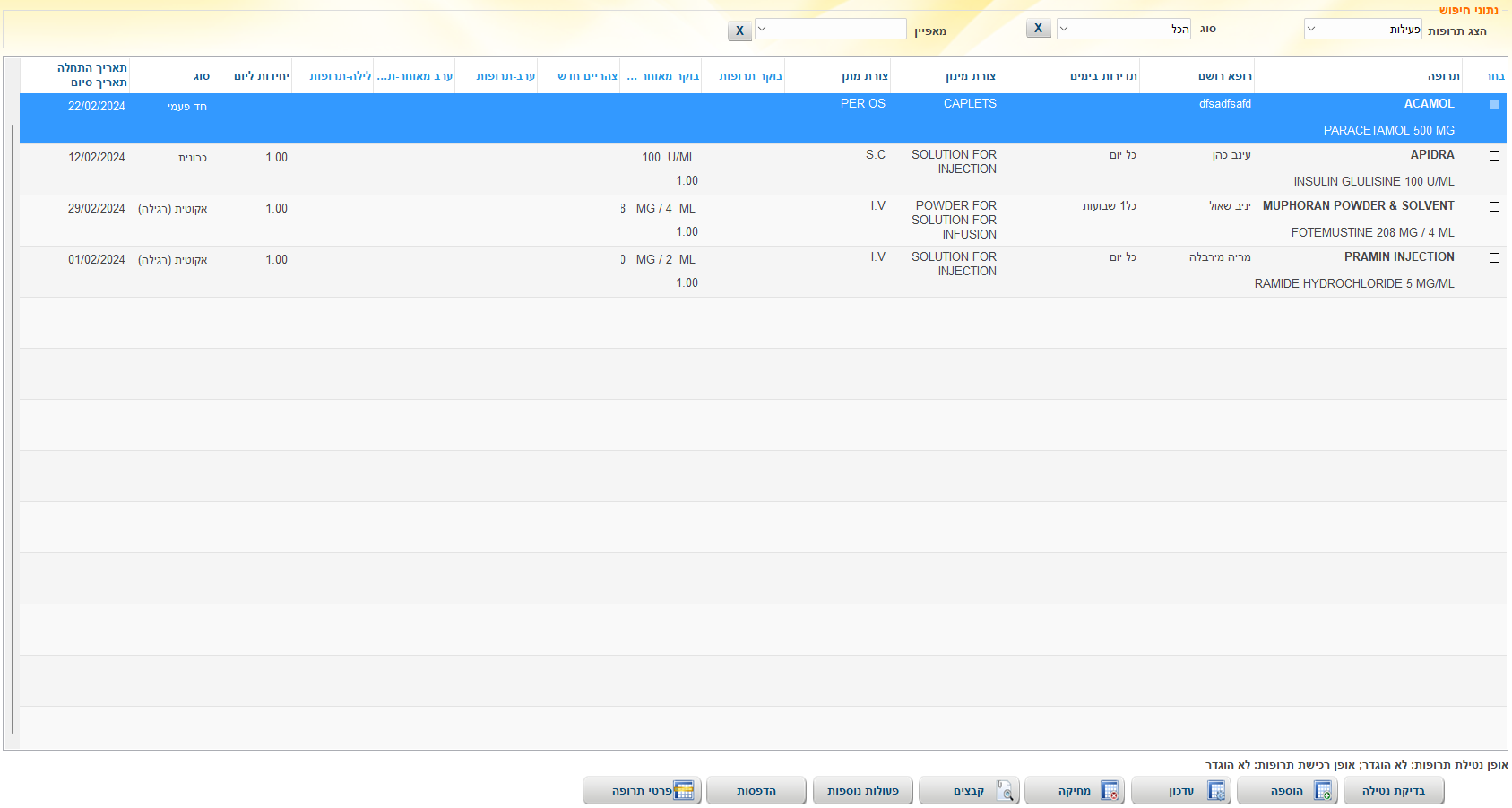Click INSULIN GLULISINE 100 U/ML text
This screenshot has width=1512, height=808.
click(x=1374, y=182)
